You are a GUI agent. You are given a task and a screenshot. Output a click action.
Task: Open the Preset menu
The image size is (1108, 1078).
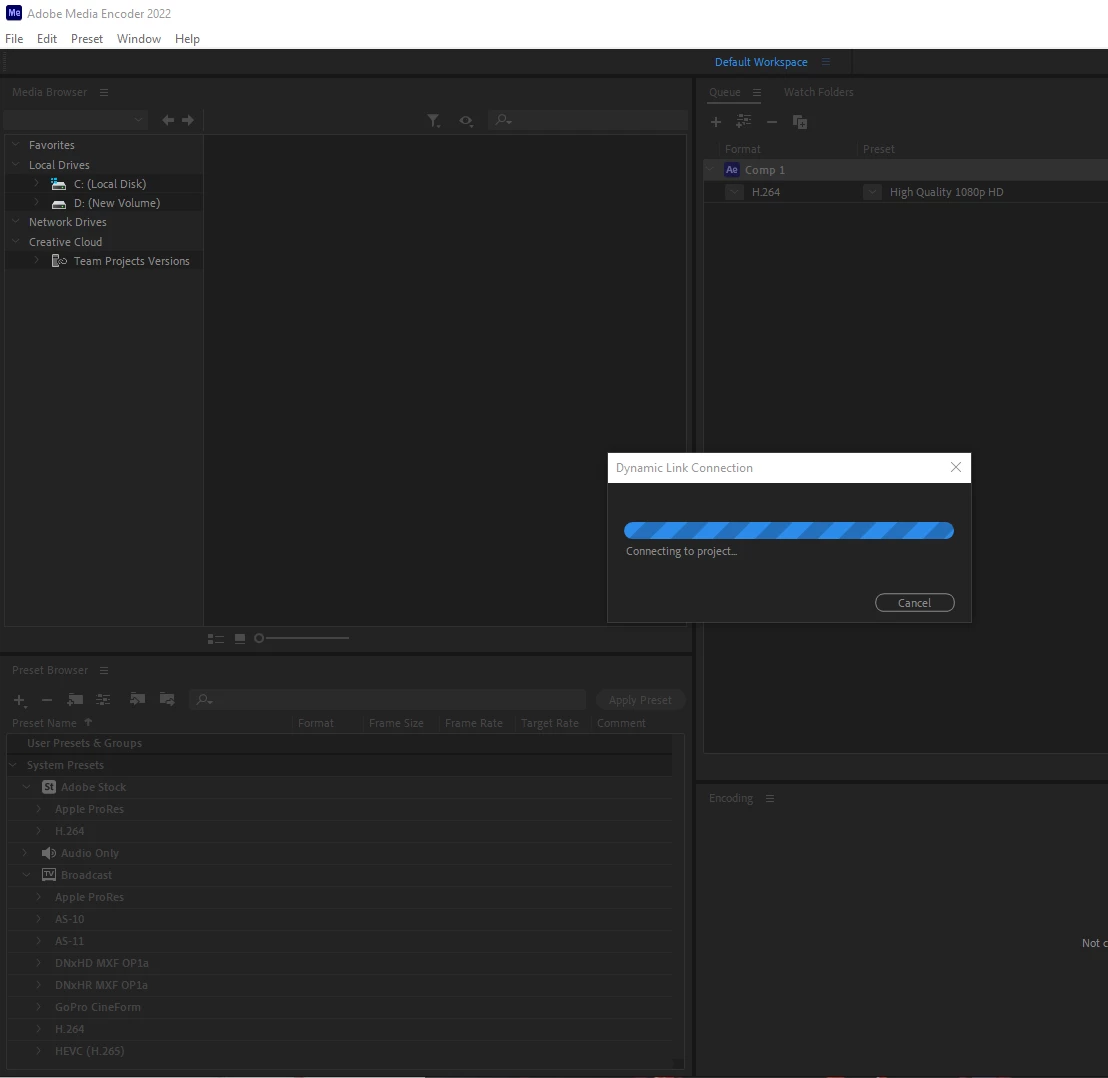(86, 39)
